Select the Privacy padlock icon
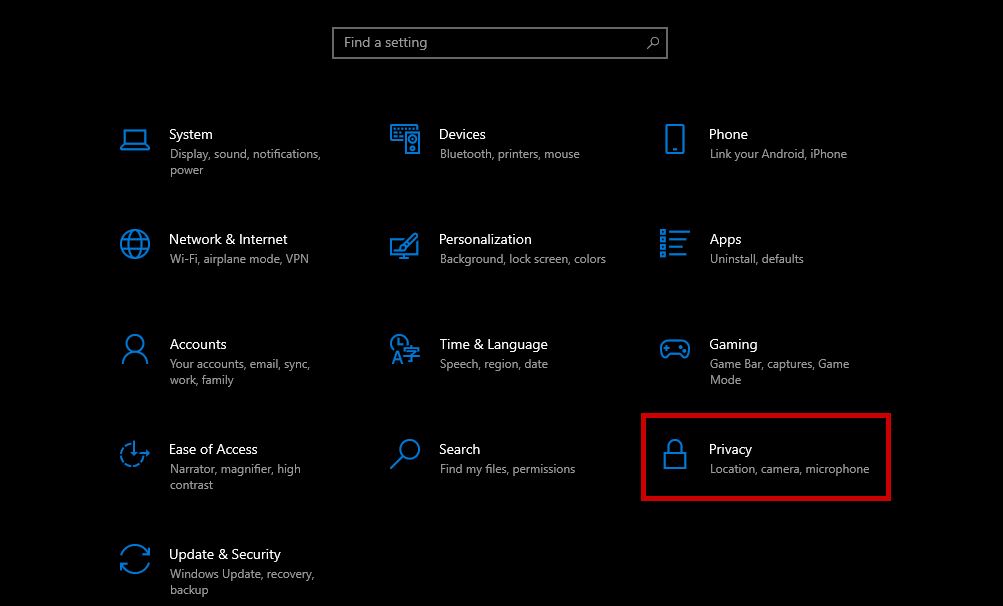1003x606 pixels. click(675, 454)
